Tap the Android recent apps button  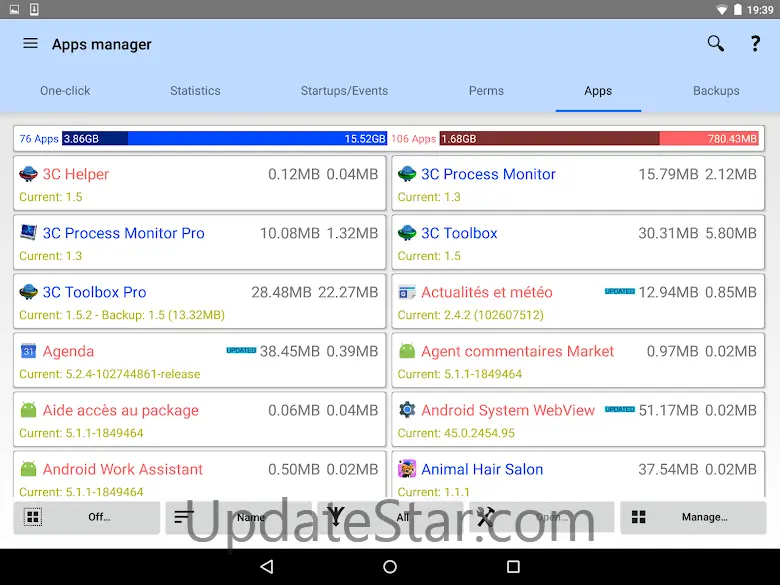pos(513,567)
